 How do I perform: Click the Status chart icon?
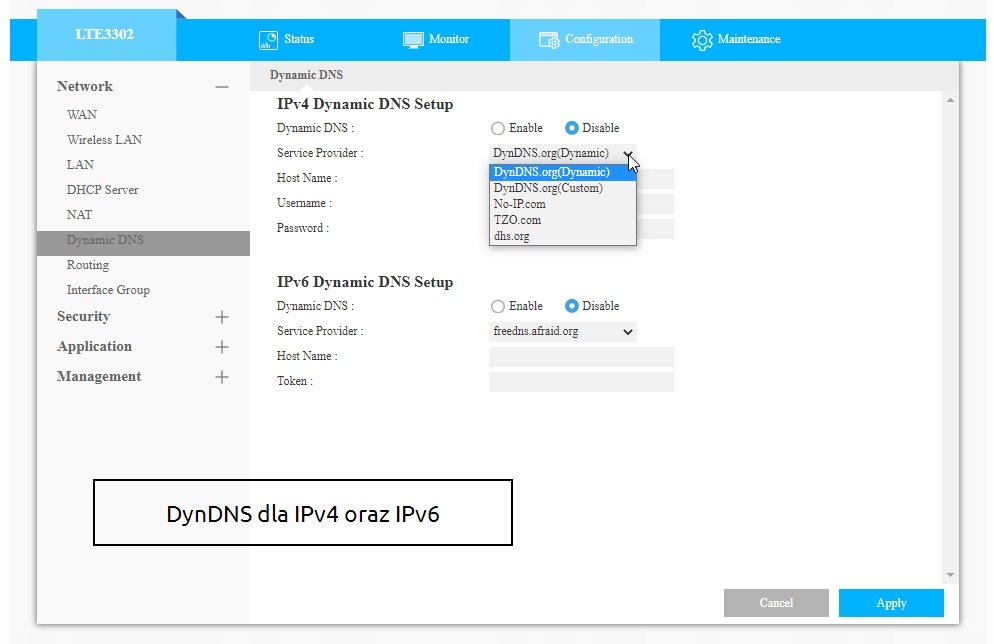click(x=268, y=40)
